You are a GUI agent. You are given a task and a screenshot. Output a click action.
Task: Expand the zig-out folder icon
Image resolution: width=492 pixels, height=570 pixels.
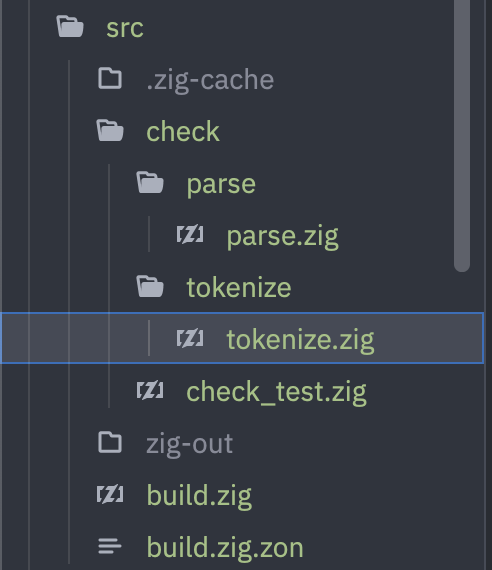pos(110,442)
